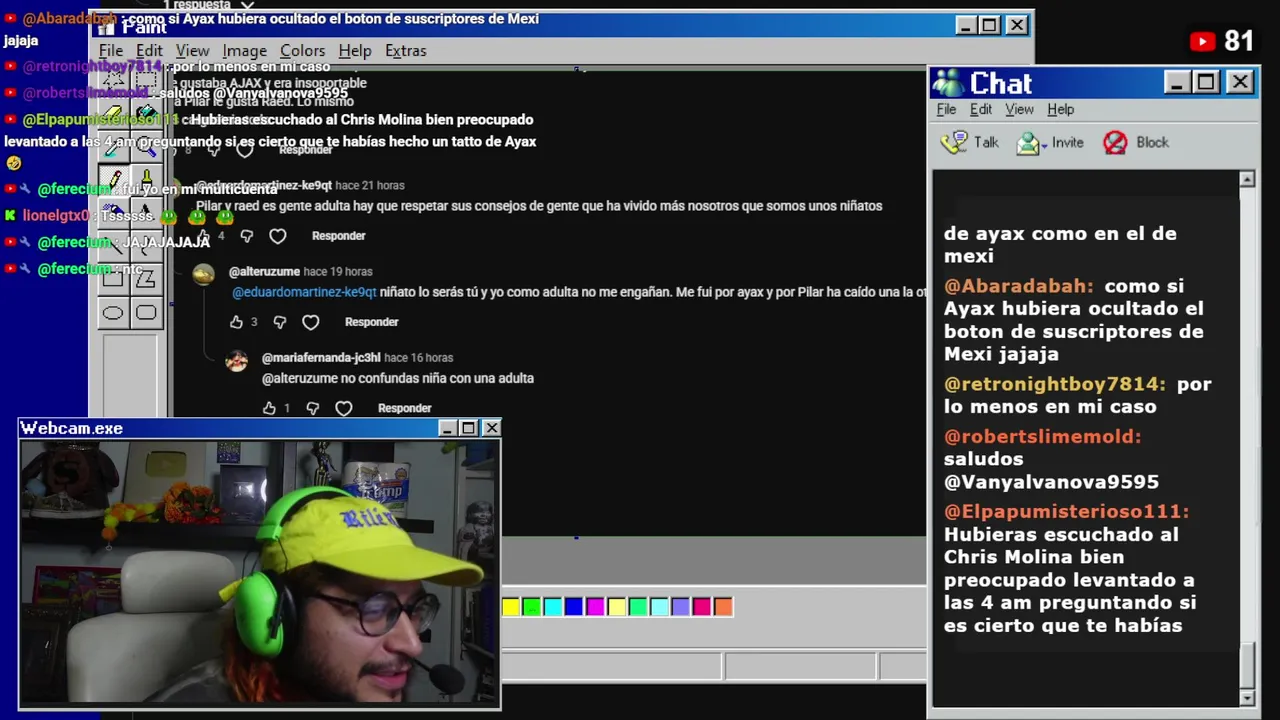This screenshot has height=720, width=1280.
Task: Dislike alteruzume's comment
Action: tap(279, 322)
